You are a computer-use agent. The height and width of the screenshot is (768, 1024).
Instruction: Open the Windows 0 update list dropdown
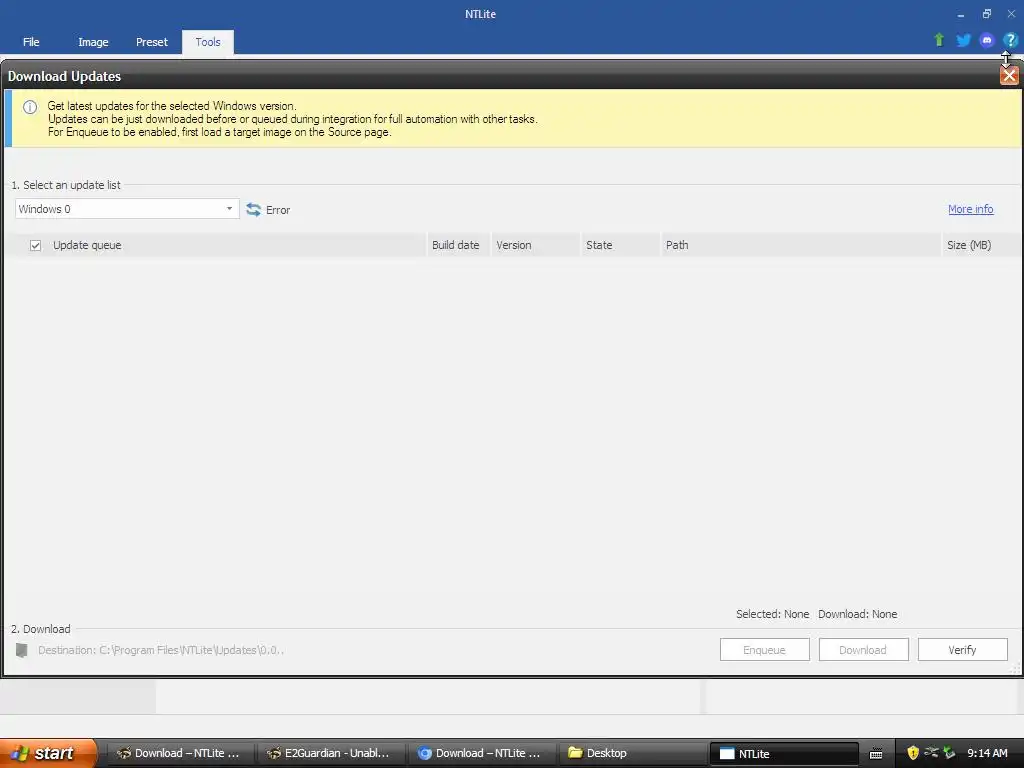click(x=127, y=209)
